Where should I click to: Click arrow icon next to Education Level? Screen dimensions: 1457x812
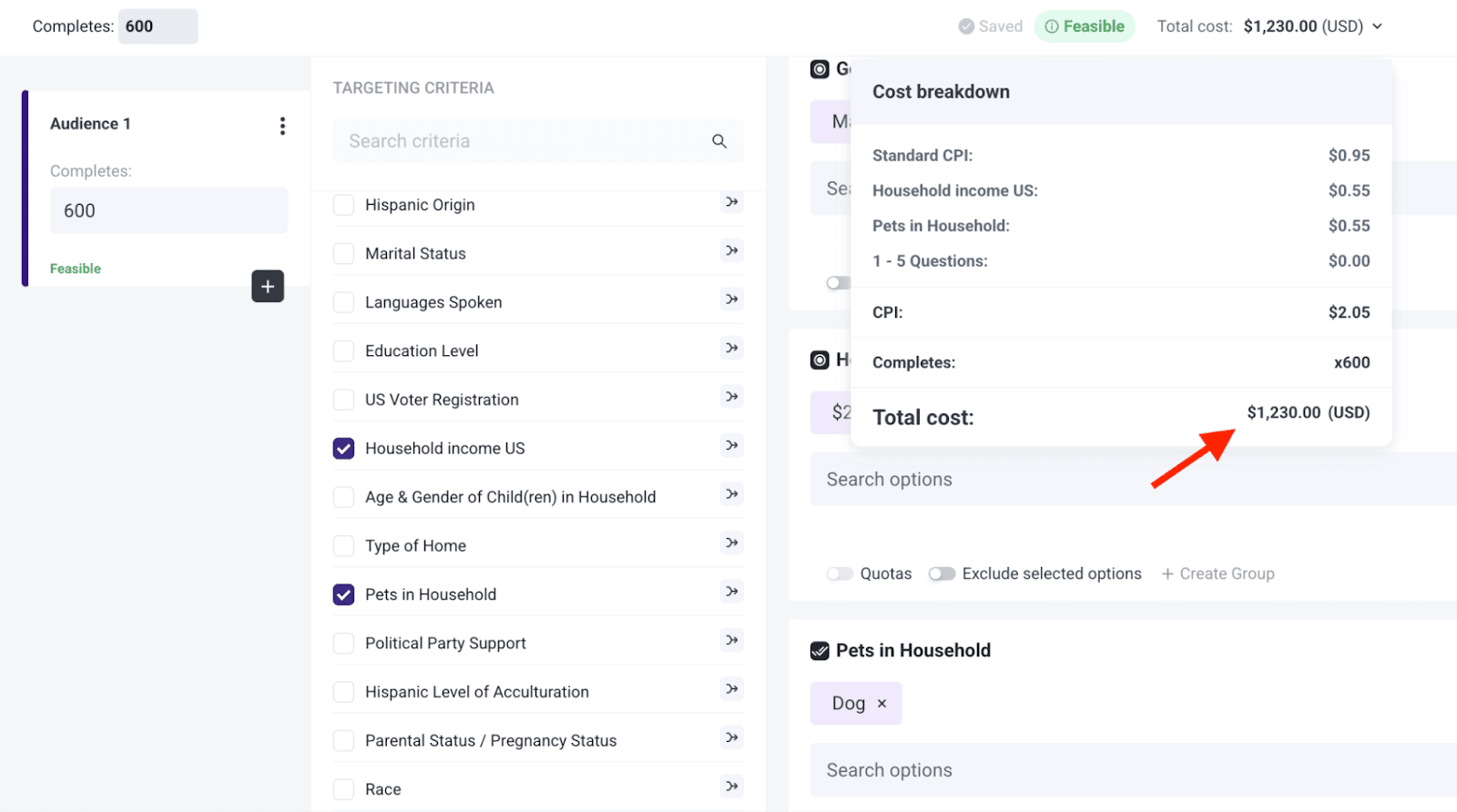(731, 348)
